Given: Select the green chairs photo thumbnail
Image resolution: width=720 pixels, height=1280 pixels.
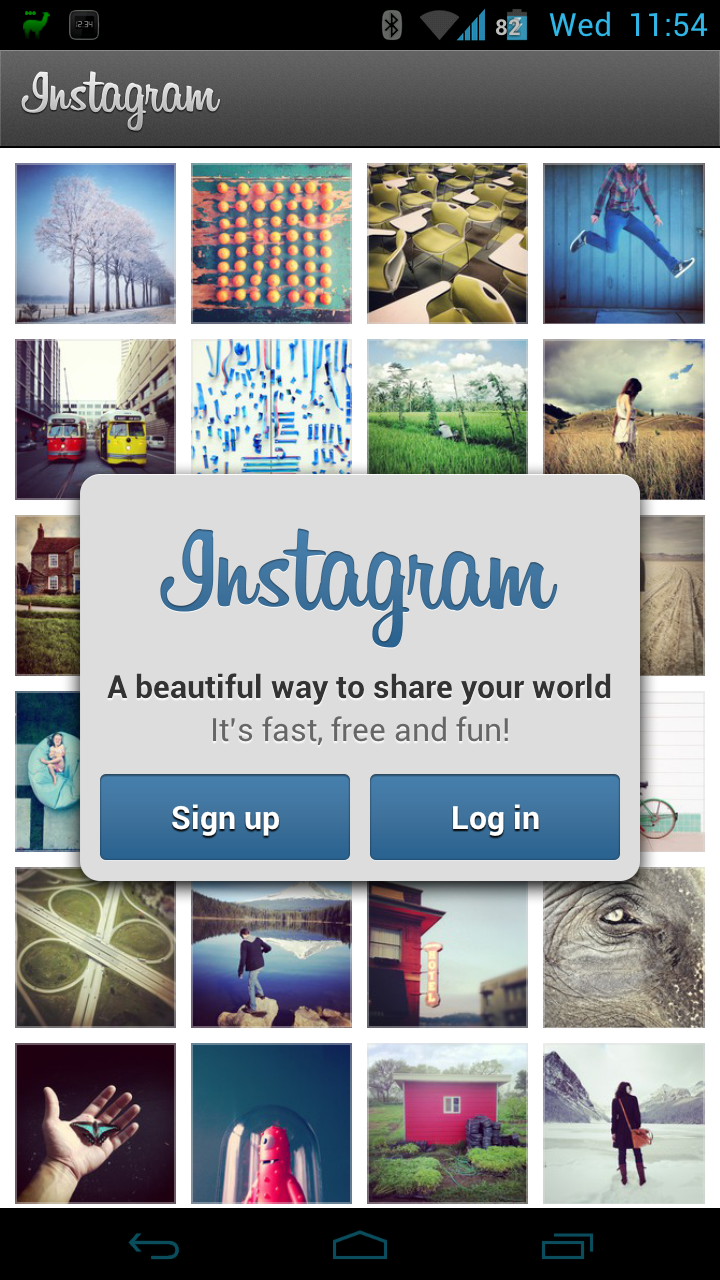Looking at the screenshot, I should (448, 244).
